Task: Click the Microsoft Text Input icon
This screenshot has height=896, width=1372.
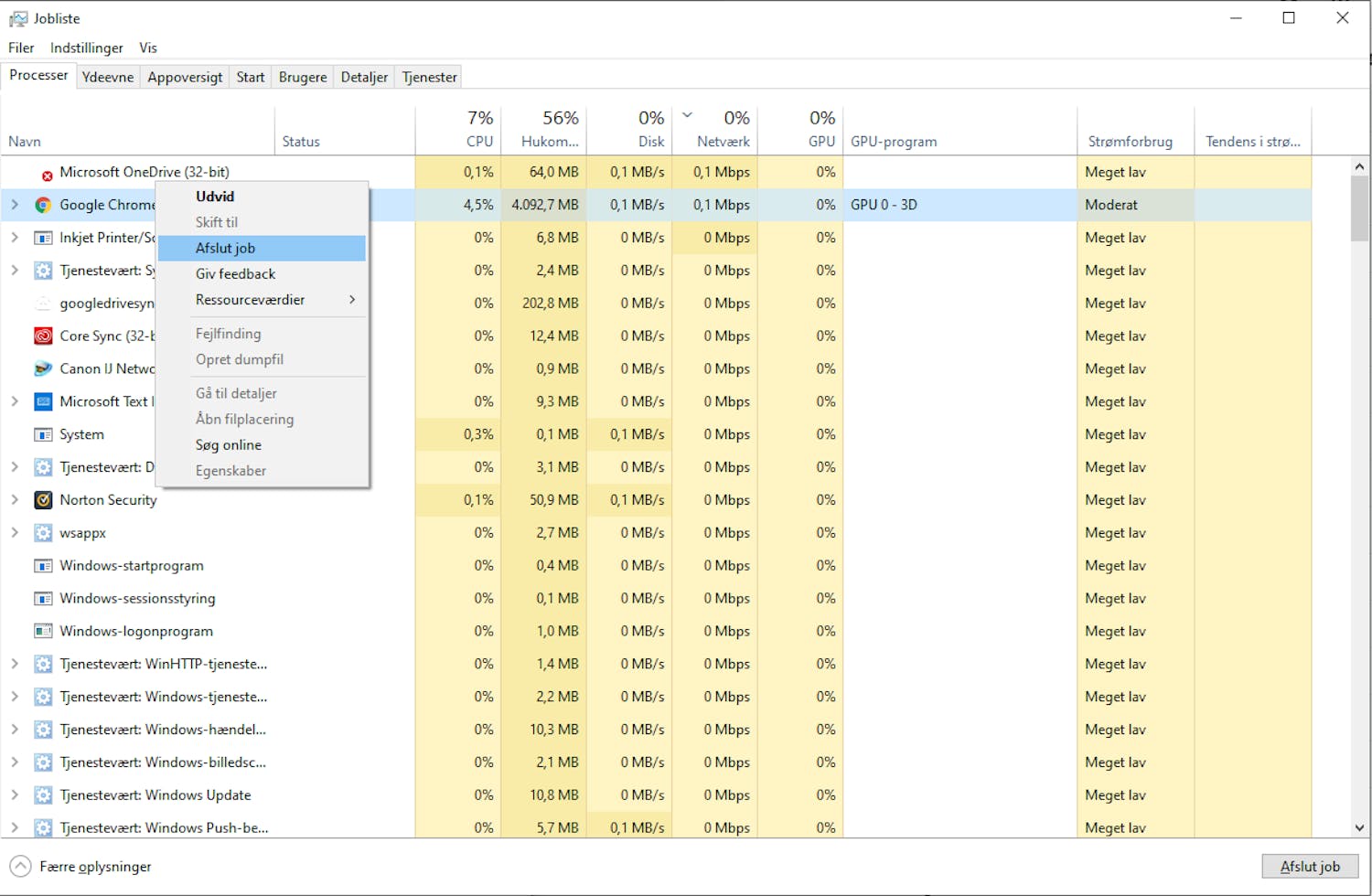Action: click(42, 401)
